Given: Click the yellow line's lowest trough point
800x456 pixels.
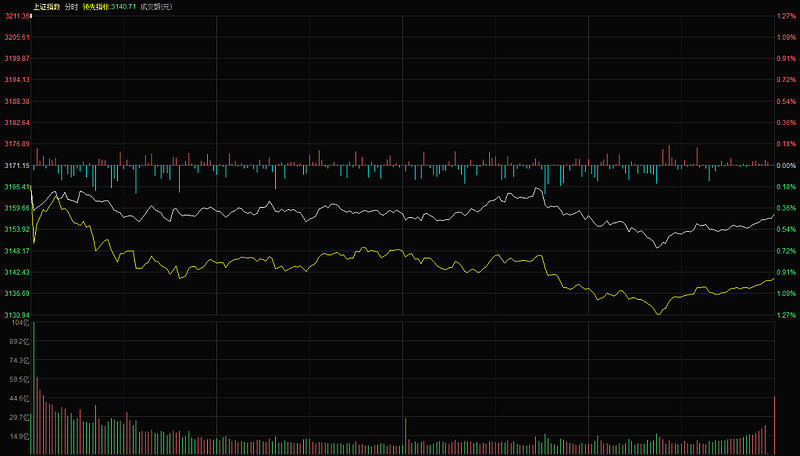Looking at the screenshot, I should 658,314.
